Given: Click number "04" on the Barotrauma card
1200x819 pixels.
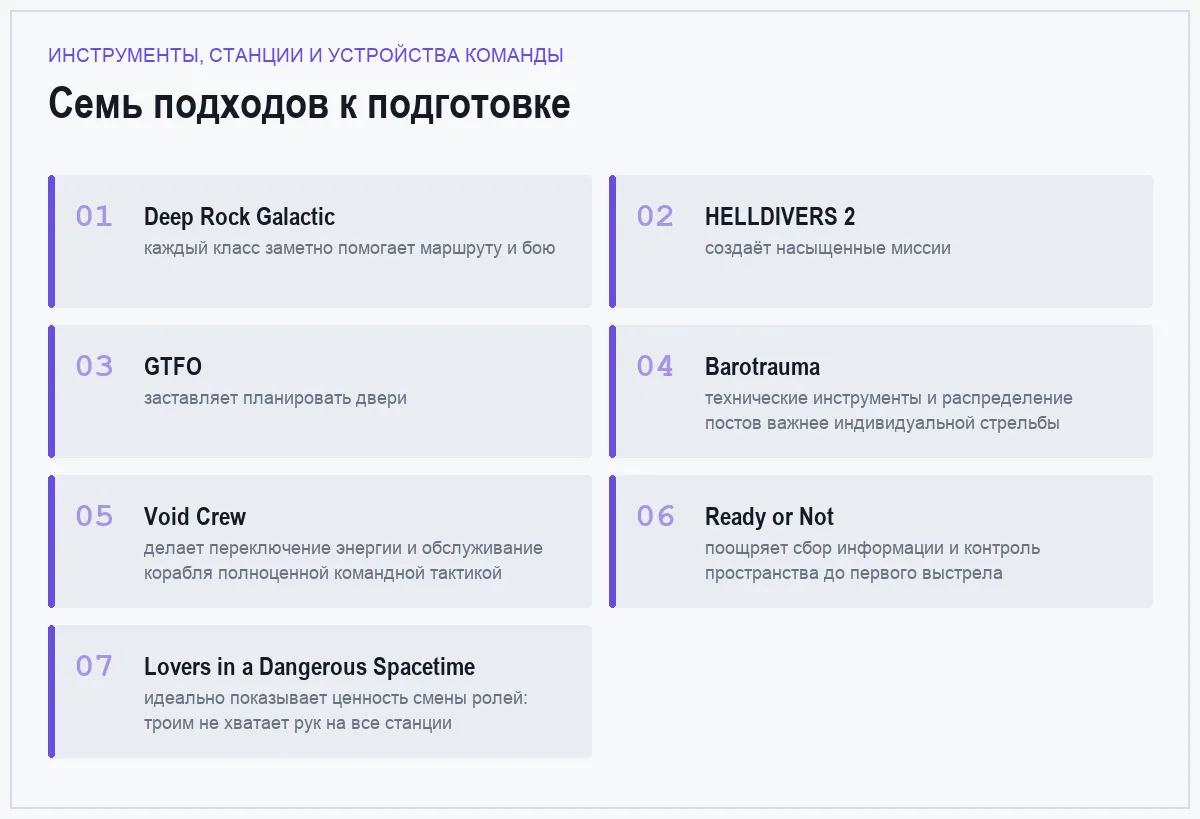Looking at the screenshot, I should 655,366.
